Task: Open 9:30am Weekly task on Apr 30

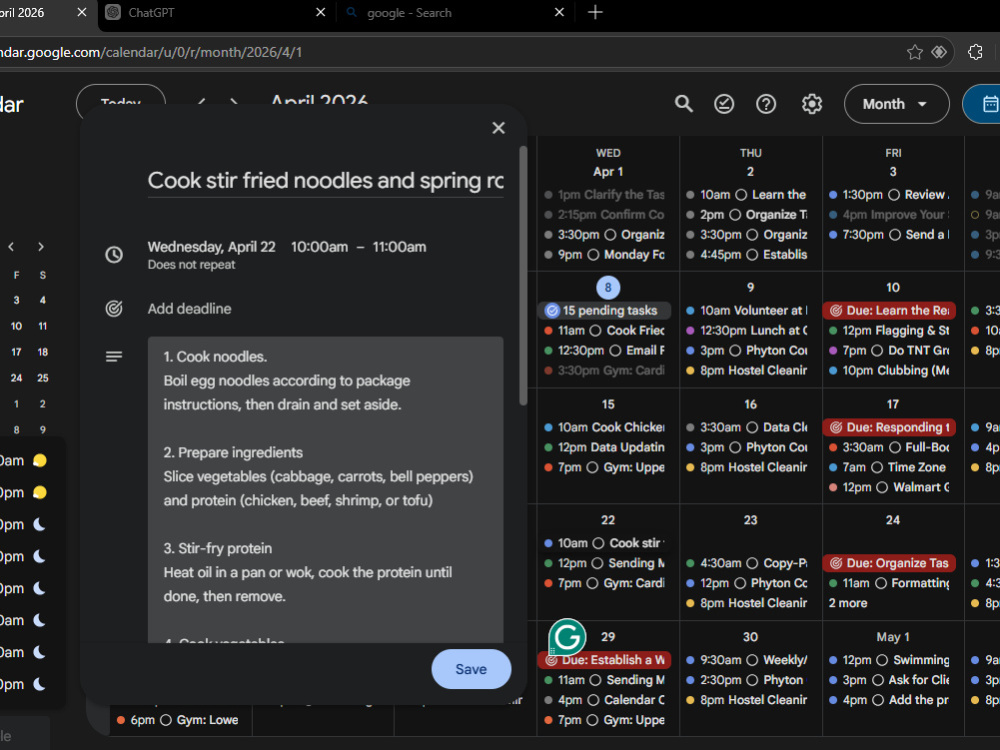Action: (748, 660)
